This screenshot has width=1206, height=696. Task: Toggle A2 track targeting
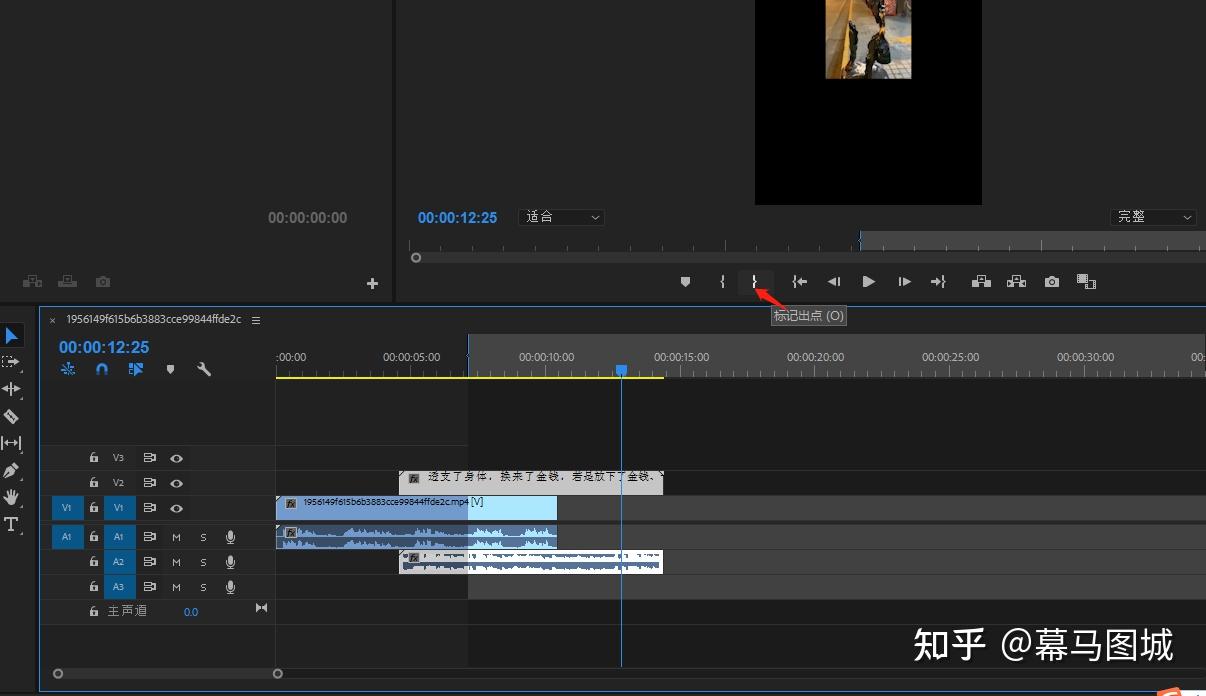[x=119, y=562]
